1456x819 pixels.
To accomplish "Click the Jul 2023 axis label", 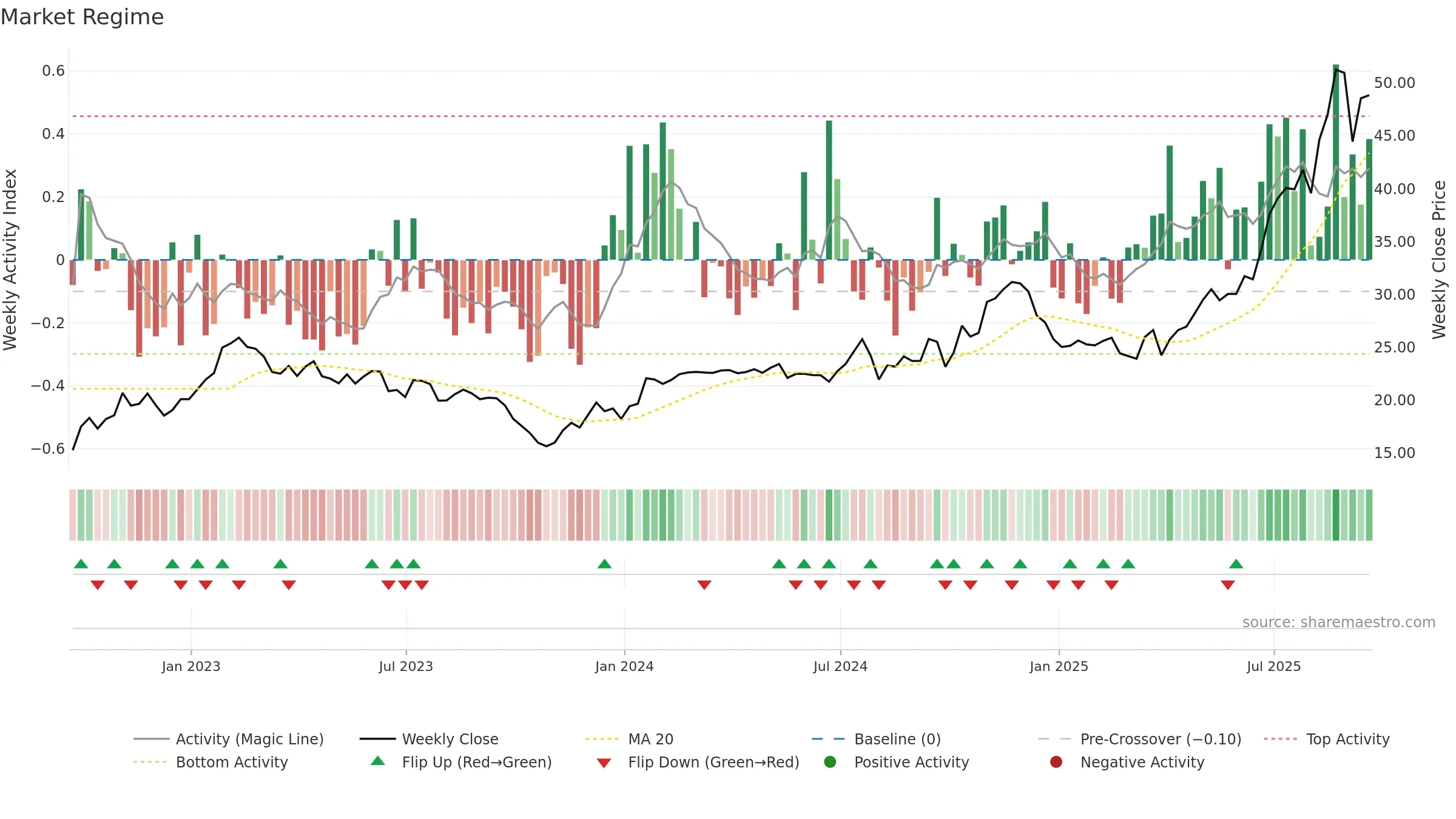I will click(406, 666).
